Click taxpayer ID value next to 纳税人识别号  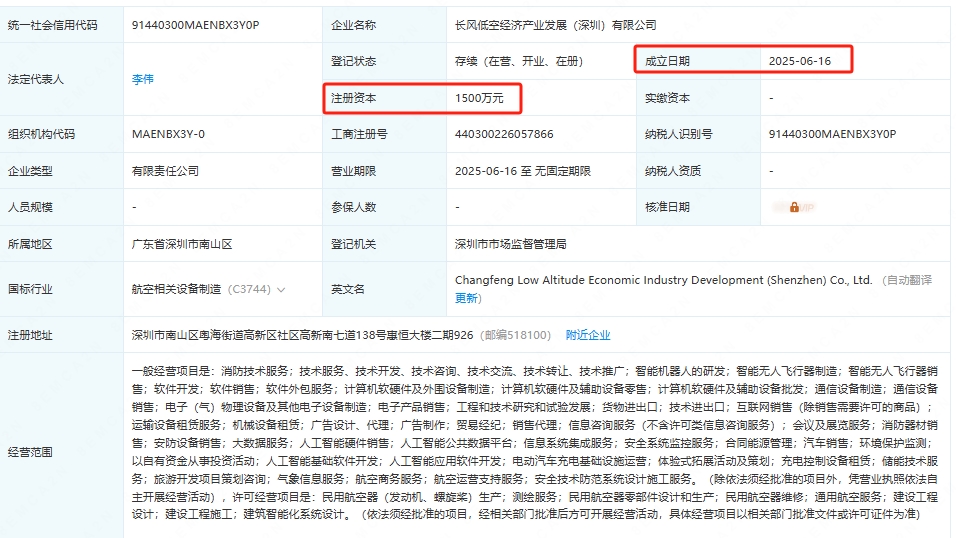pos(832,134)
